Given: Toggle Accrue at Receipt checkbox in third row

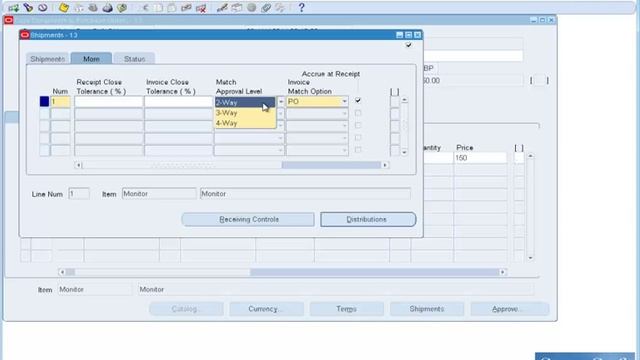Looking at the screenshot, I should [x=358, y=125].
